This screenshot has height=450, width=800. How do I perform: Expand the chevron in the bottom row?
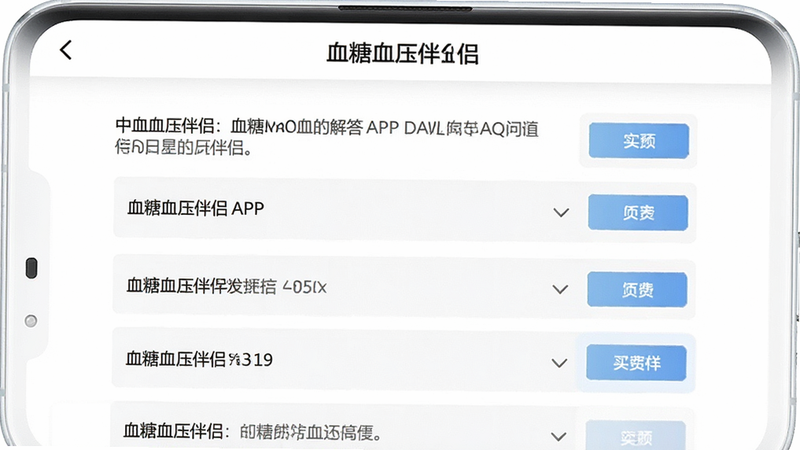[559, 436]
